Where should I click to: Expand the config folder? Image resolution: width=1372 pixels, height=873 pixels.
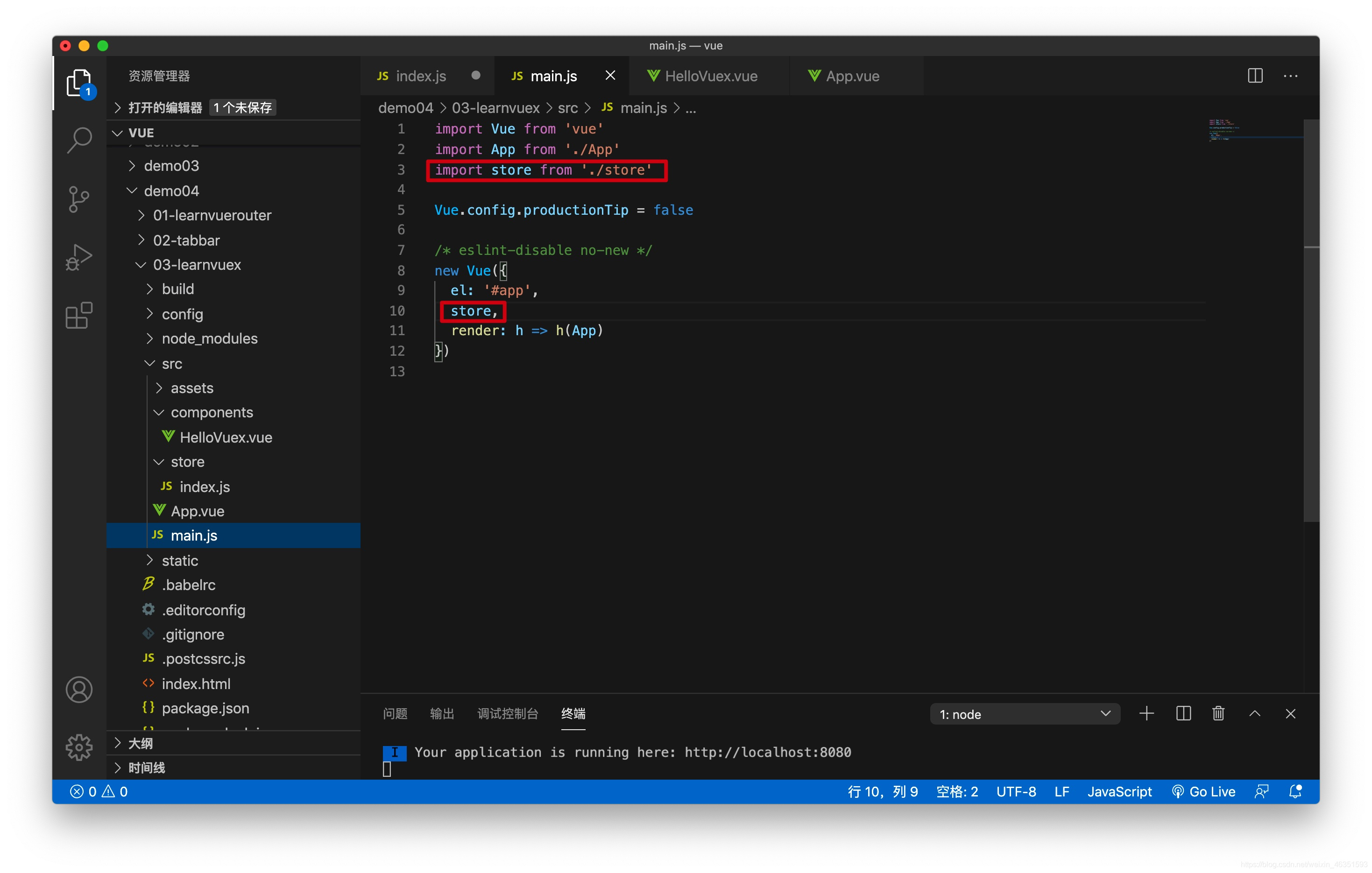coord(233,314)
